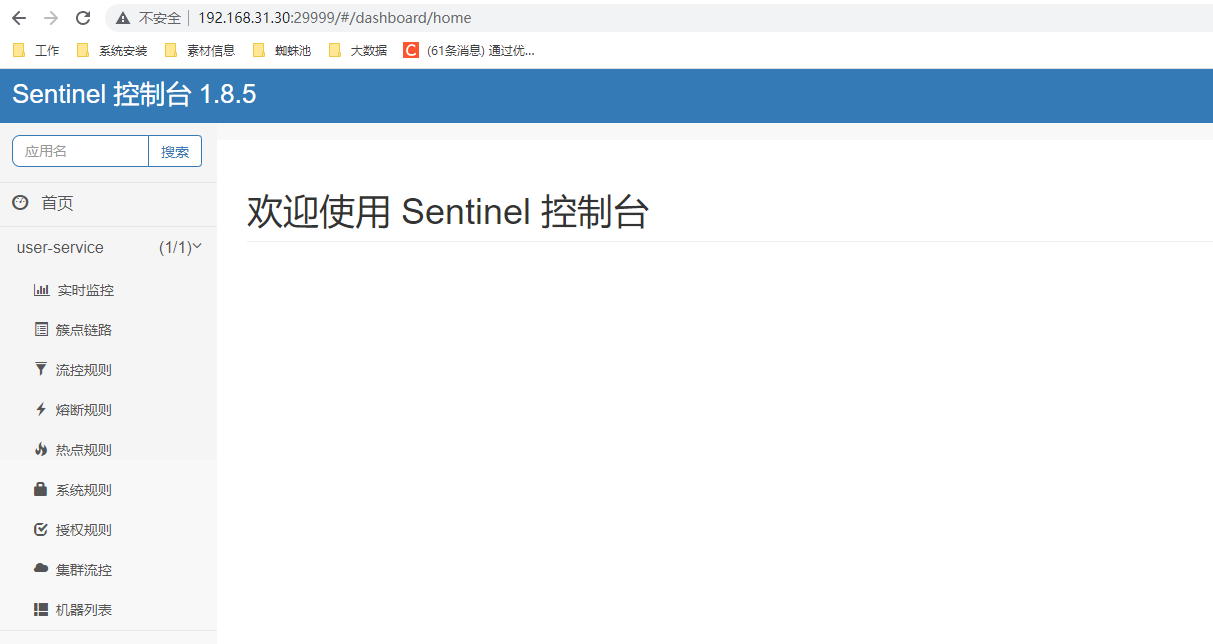The image size is (1213, 644).
Task: Click the 应用名 search input field
Action: (x=80, y=151)
